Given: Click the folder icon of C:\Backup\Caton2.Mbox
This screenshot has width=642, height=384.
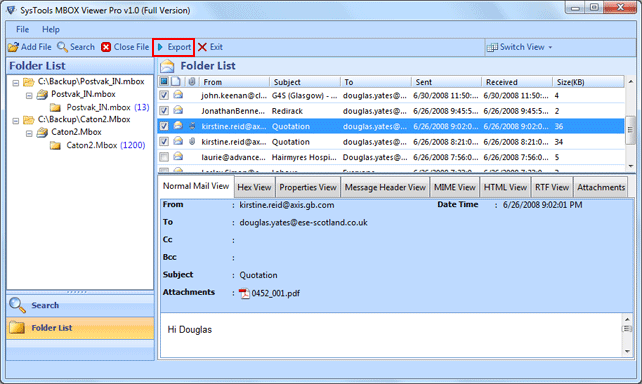Looking at the screenshot, I should (28, 120).
